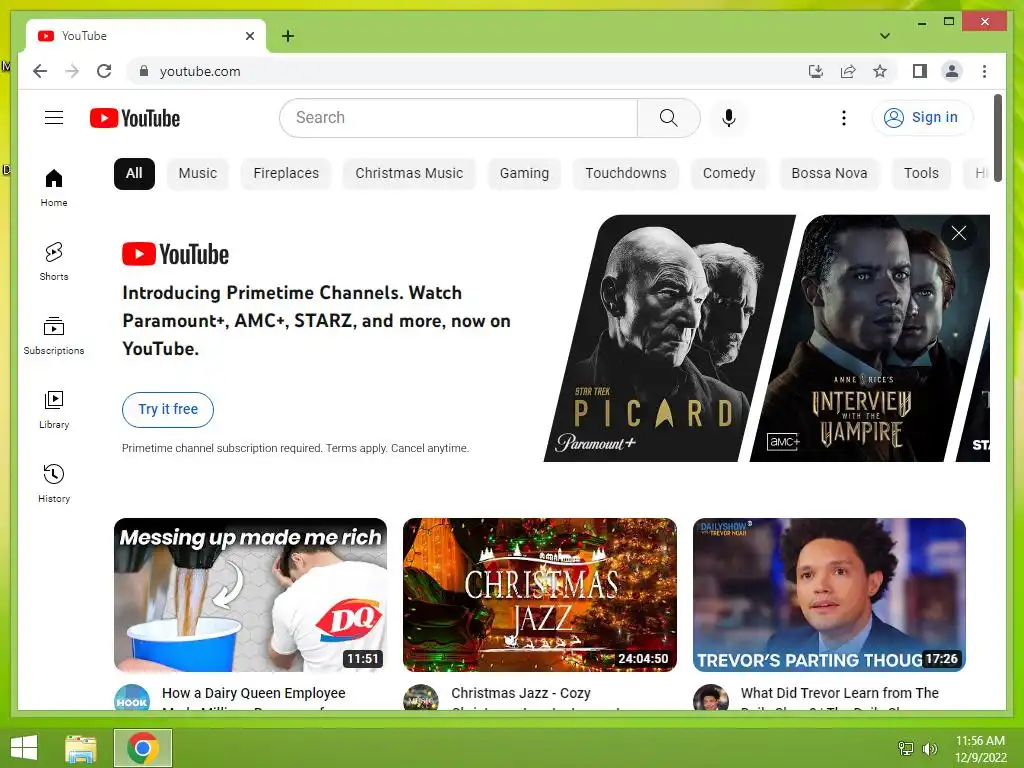Reload the page with the refresh icon
This screenshot has height=768, width=1024.
pyautogui.click(x=104, y=71)
